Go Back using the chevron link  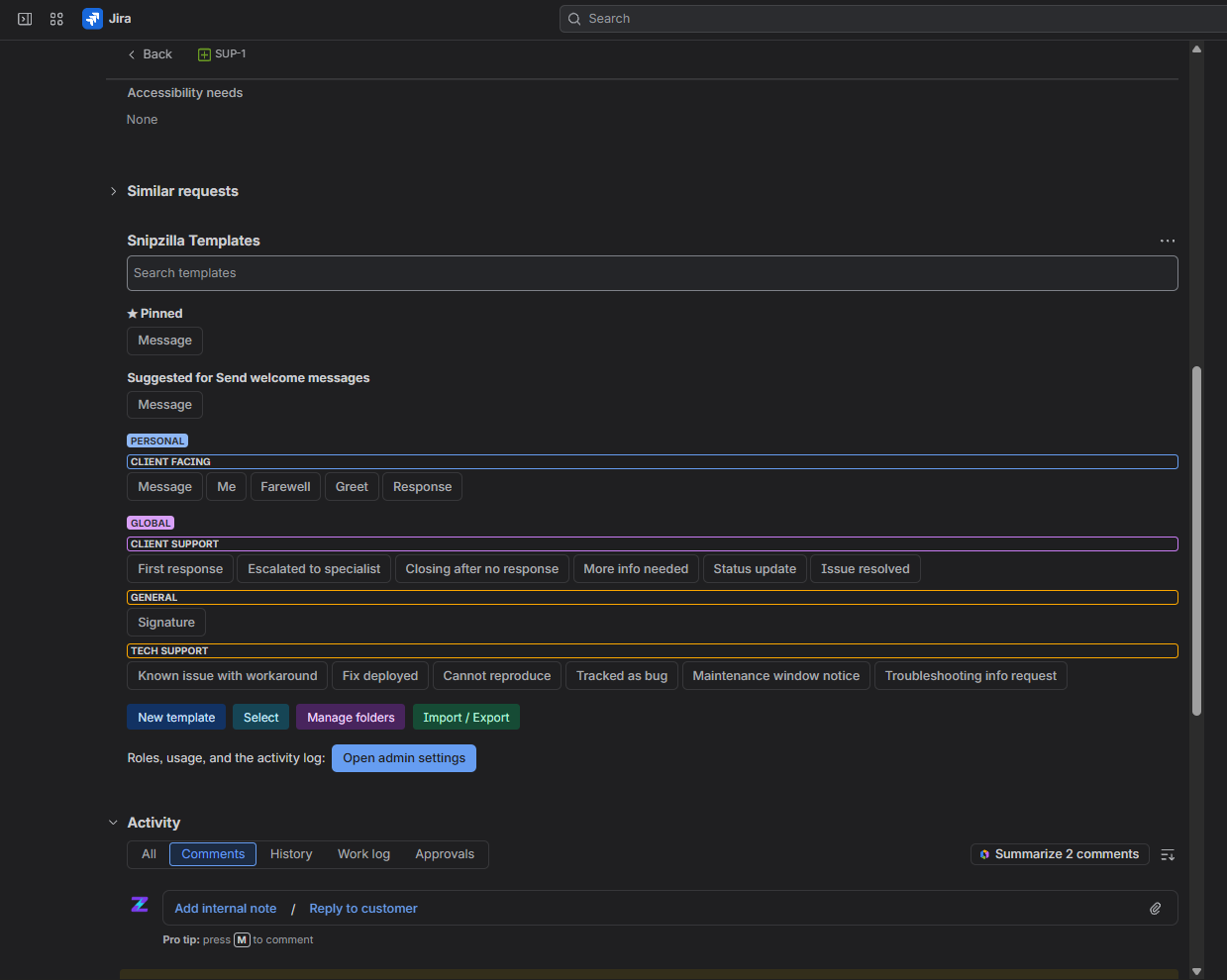(151, 54)
